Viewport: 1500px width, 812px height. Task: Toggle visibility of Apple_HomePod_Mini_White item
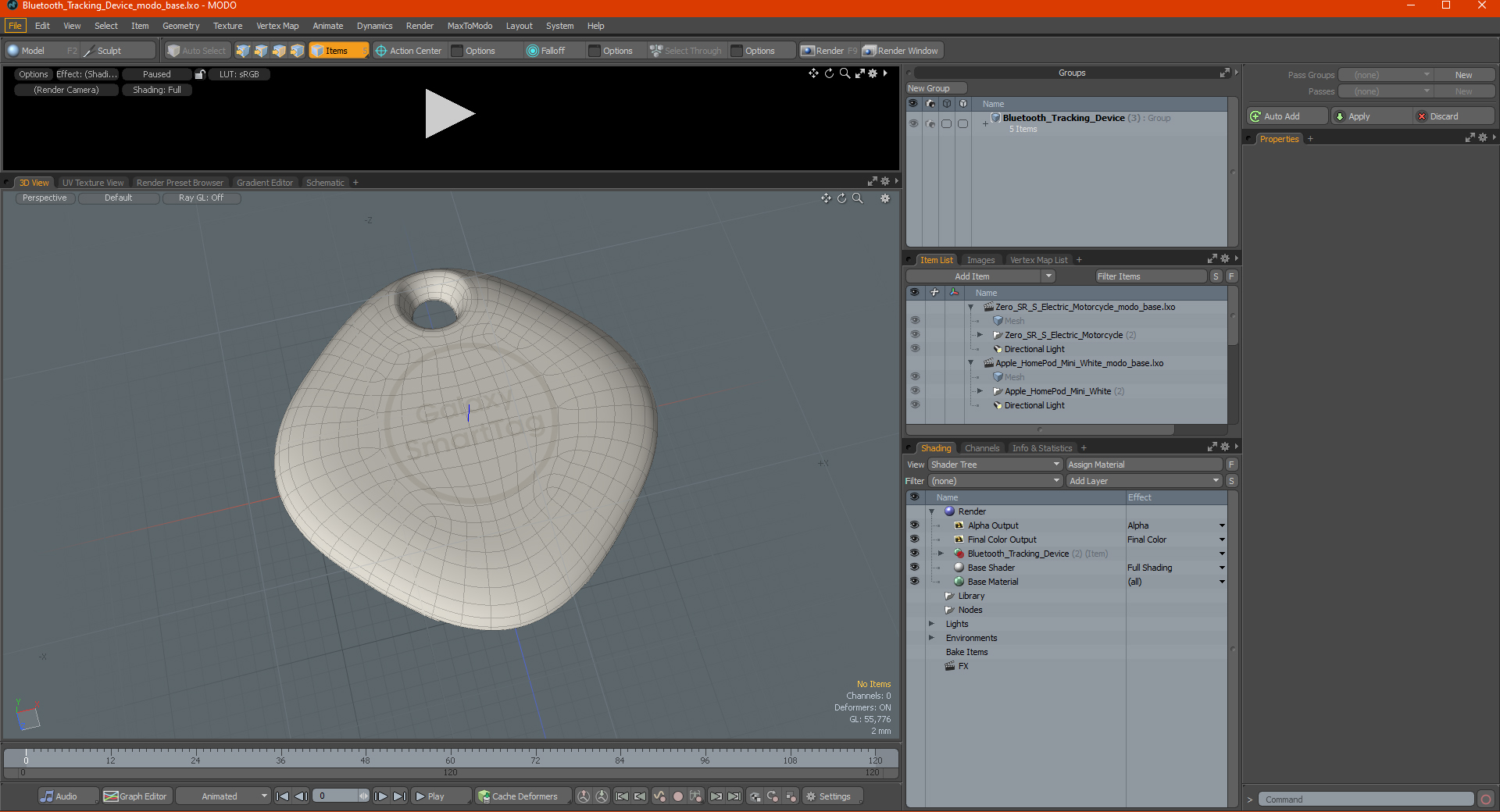pyautogui.click(x=915, y=391)
